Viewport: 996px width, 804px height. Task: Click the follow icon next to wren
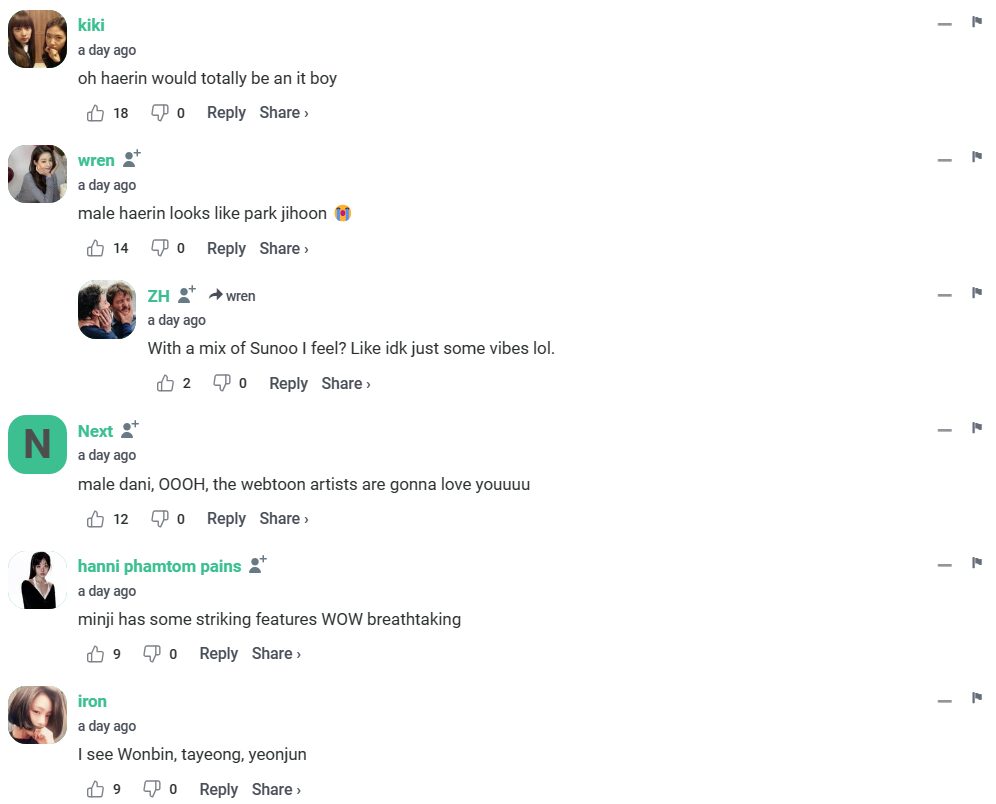(132, 160)
